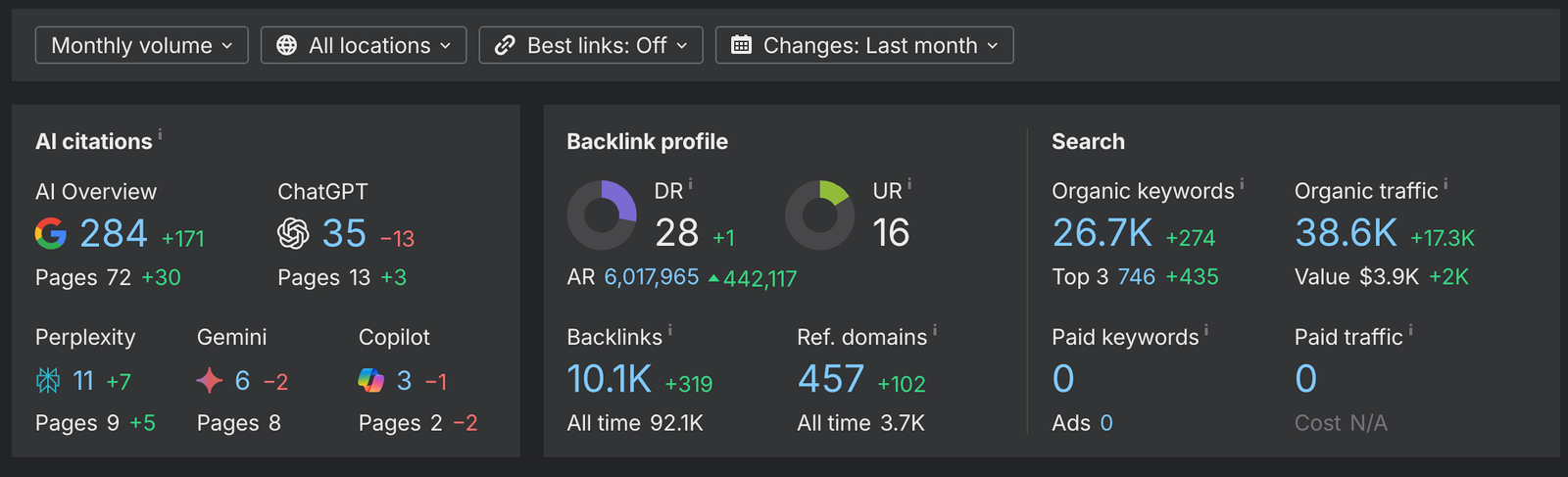Viewport: 1568px width, 477px height.
Task: Click the info icon next to Organic traffic
Action: [1445, 184]
